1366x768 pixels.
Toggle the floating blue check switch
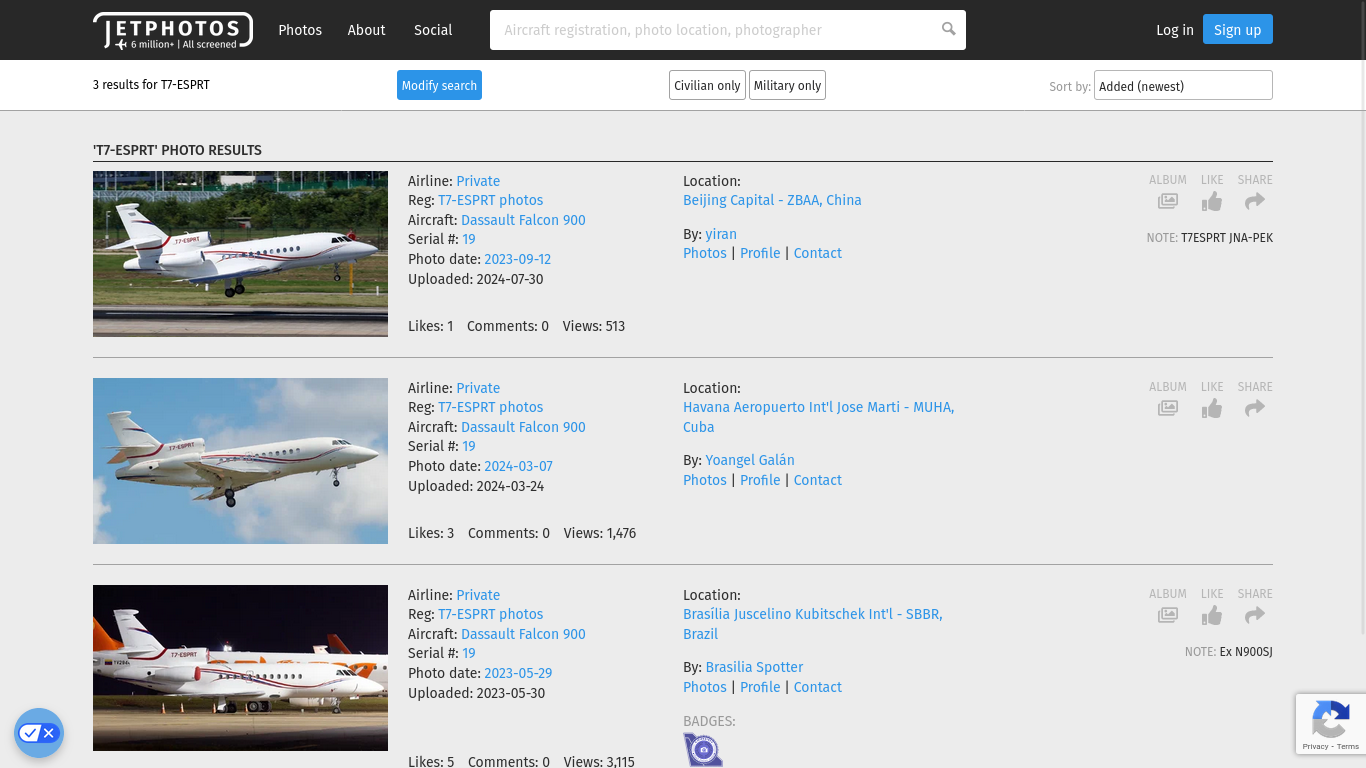[39, 733]
